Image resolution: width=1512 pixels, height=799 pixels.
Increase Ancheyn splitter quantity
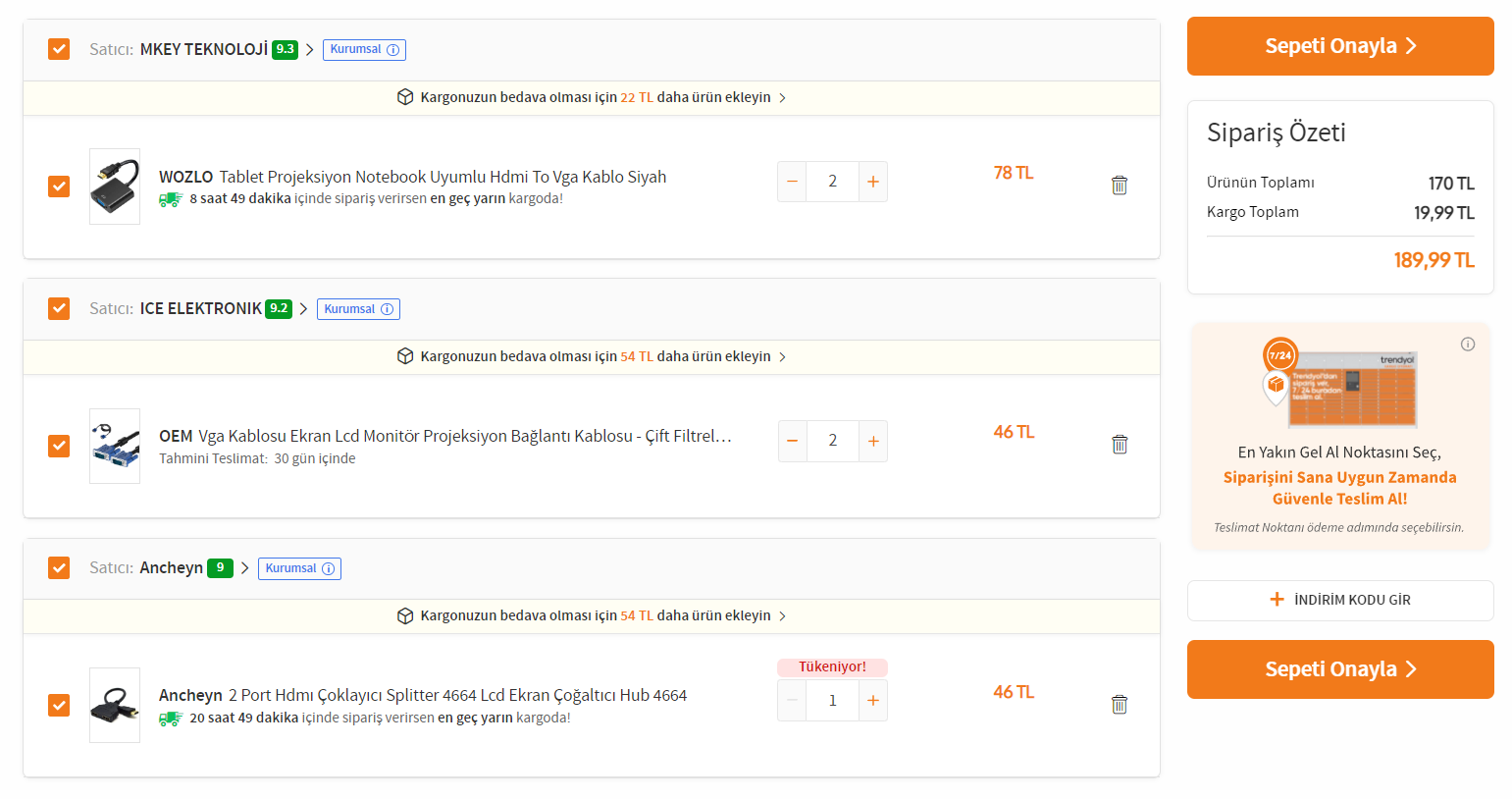click(873, 701)
